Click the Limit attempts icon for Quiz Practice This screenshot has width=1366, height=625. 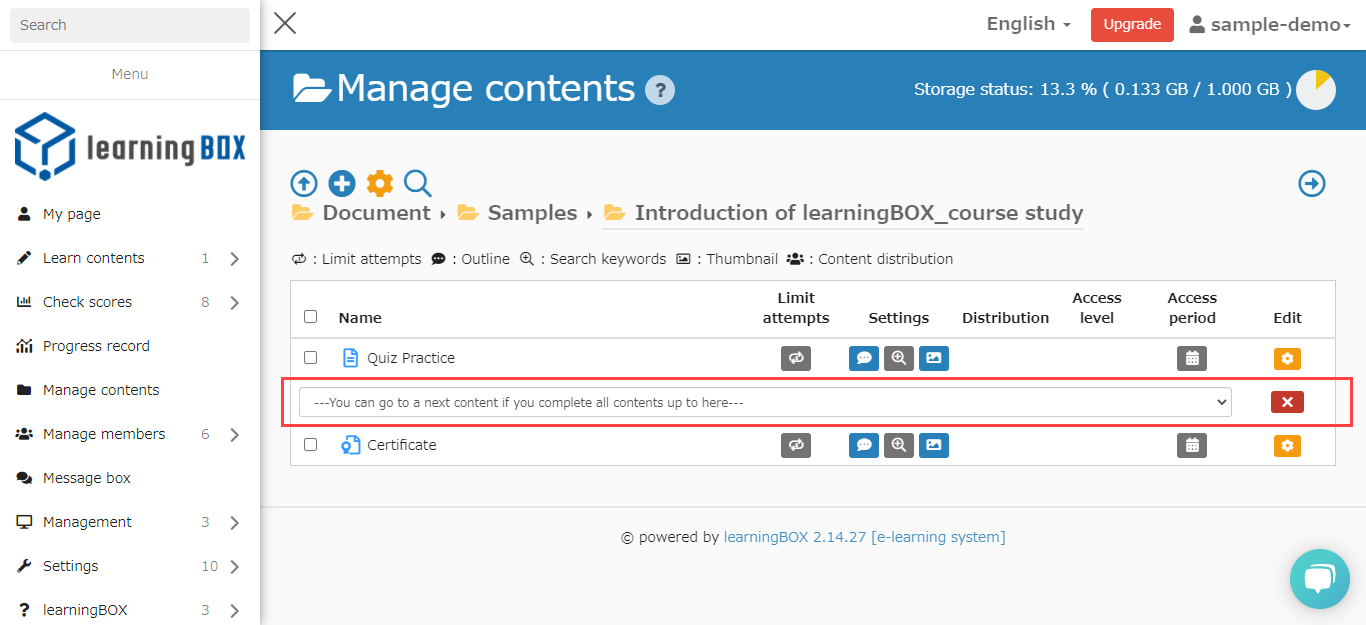click(x=796, y=358)
